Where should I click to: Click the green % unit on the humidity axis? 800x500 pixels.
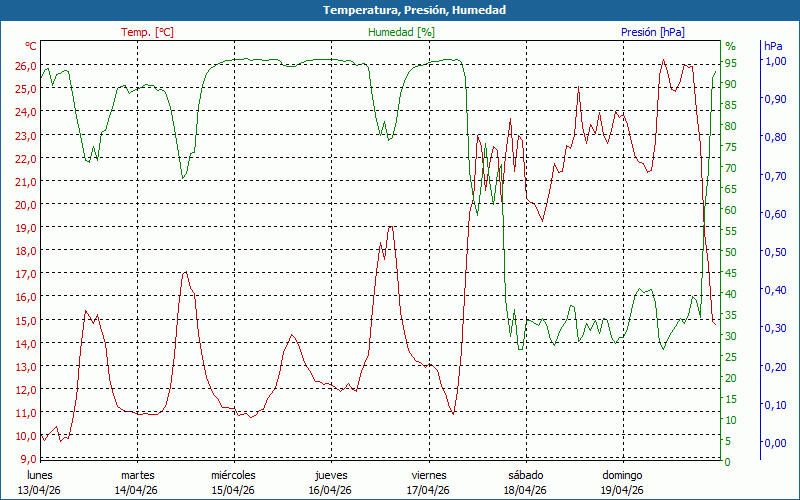click(730, 46)
